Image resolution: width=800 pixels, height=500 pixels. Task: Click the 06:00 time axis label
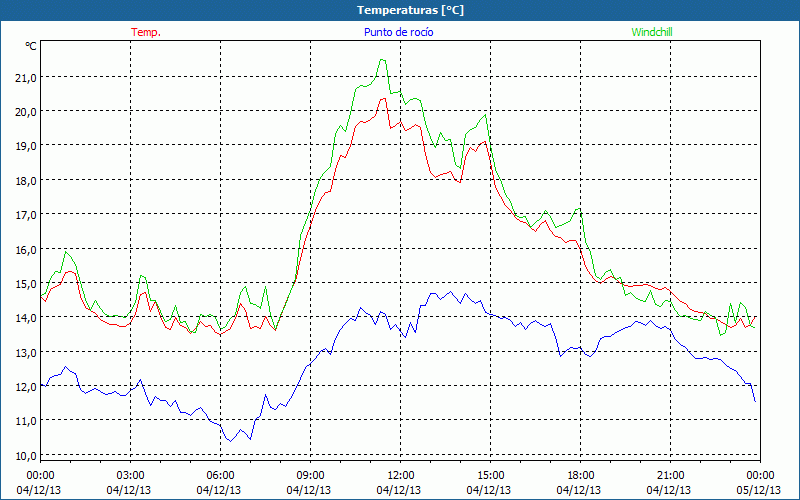[x=220, y=476]
